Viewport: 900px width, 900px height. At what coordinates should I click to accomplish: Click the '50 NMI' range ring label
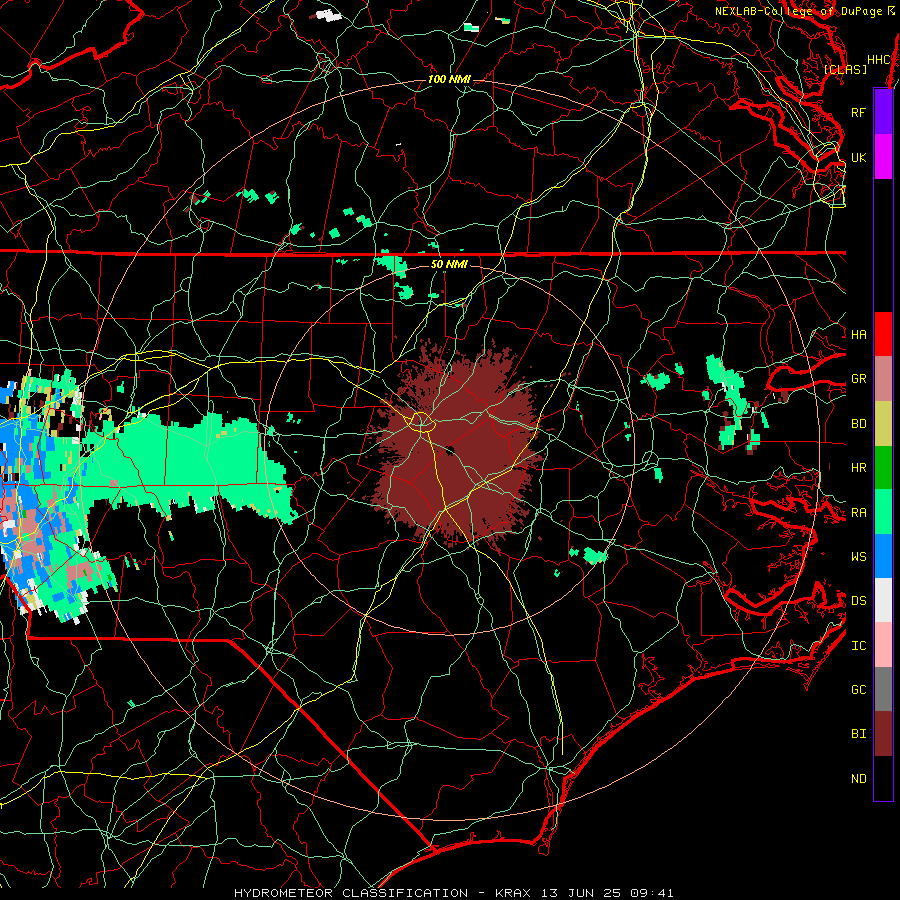coord(449,264)
